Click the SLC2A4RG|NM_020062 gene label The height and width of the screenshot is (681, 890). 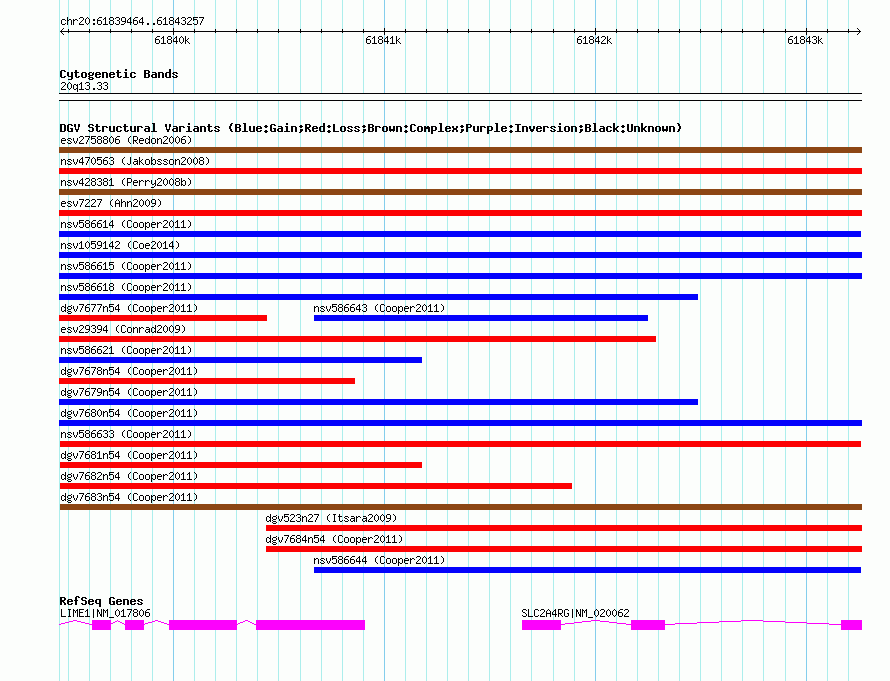pyautogui.click(x=575, y=613)
